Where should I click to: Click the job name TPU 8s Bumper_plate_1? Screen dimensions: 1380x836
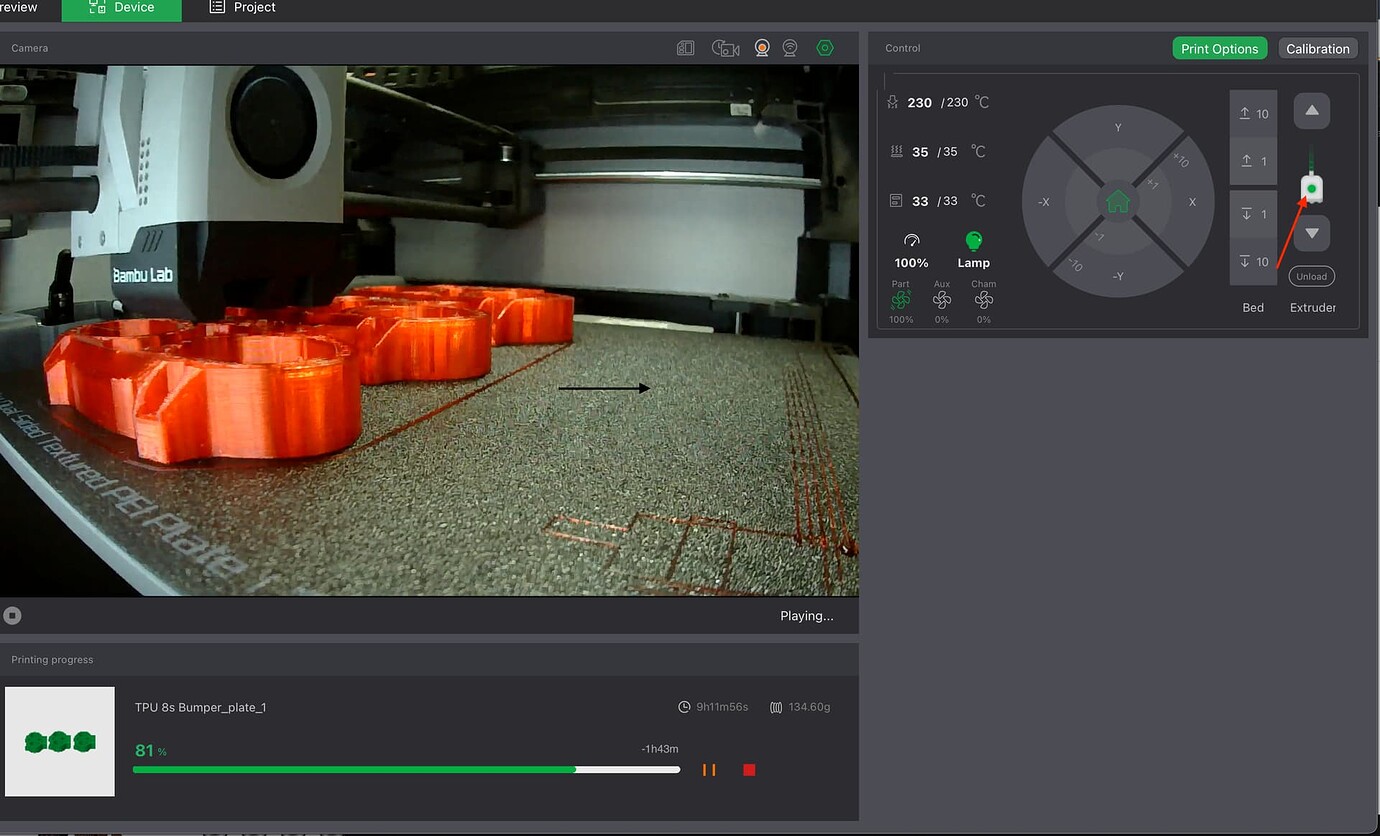[200, 707]
